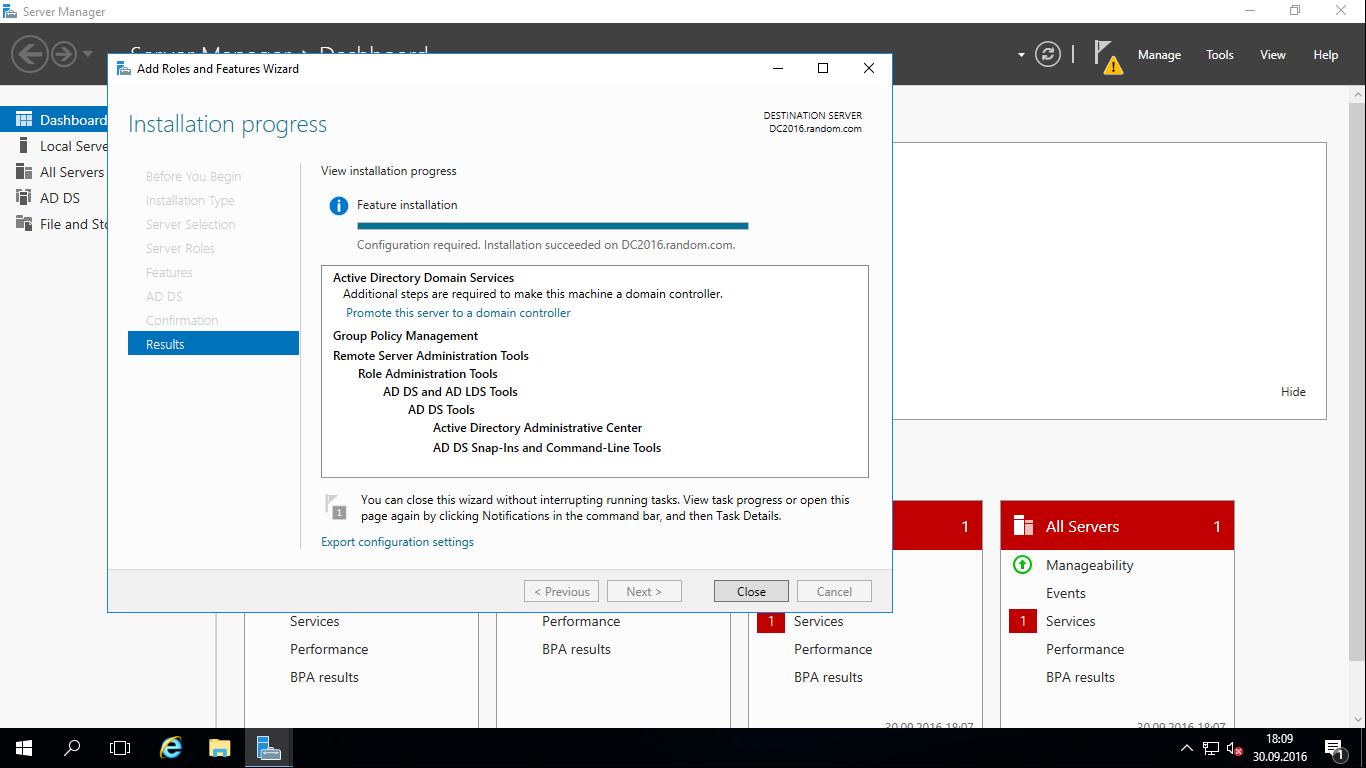Screen dimensions: 1366x768
Task: Click Export configuration settings link
Action: [397, 542]
